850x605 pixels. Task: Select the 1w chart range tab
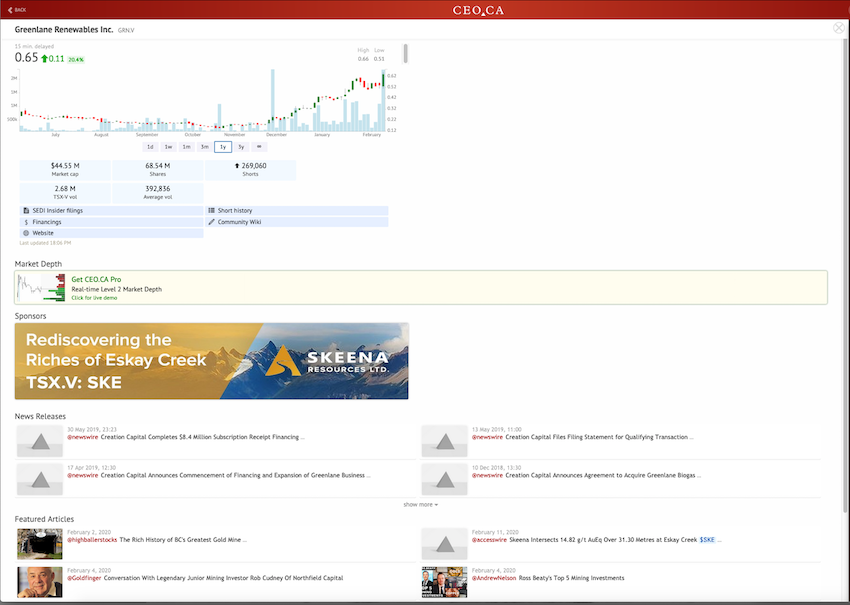coord(168,147)
